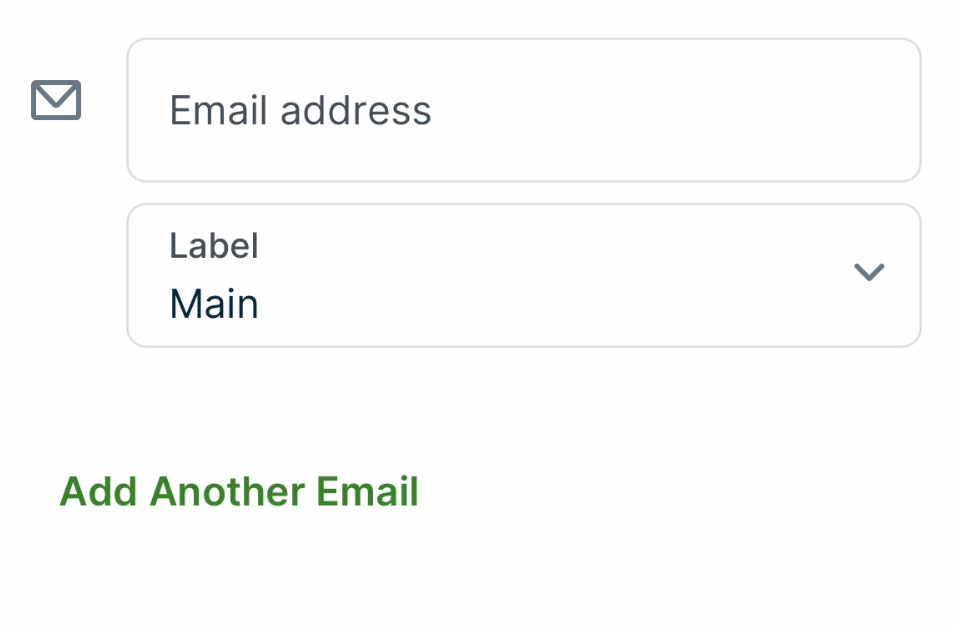Click the Label caption text in dropdown

[x=214, y=246]
